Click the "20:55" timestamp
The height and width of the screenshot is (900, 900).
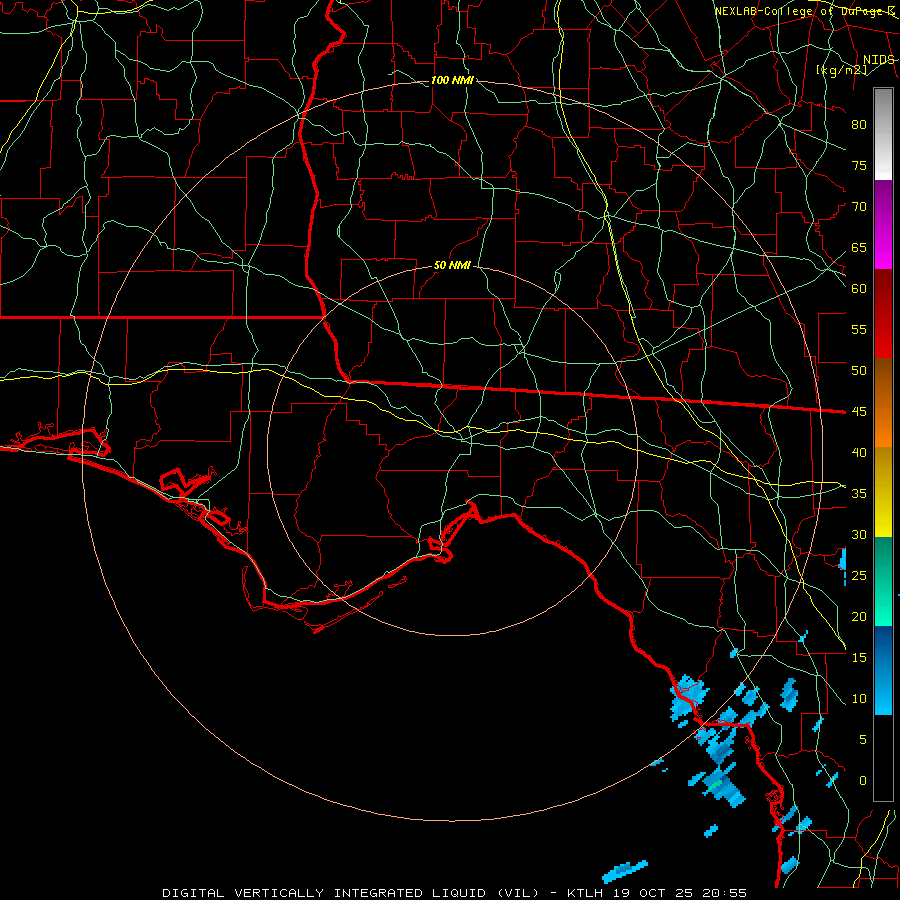click(x=726, y=893)
